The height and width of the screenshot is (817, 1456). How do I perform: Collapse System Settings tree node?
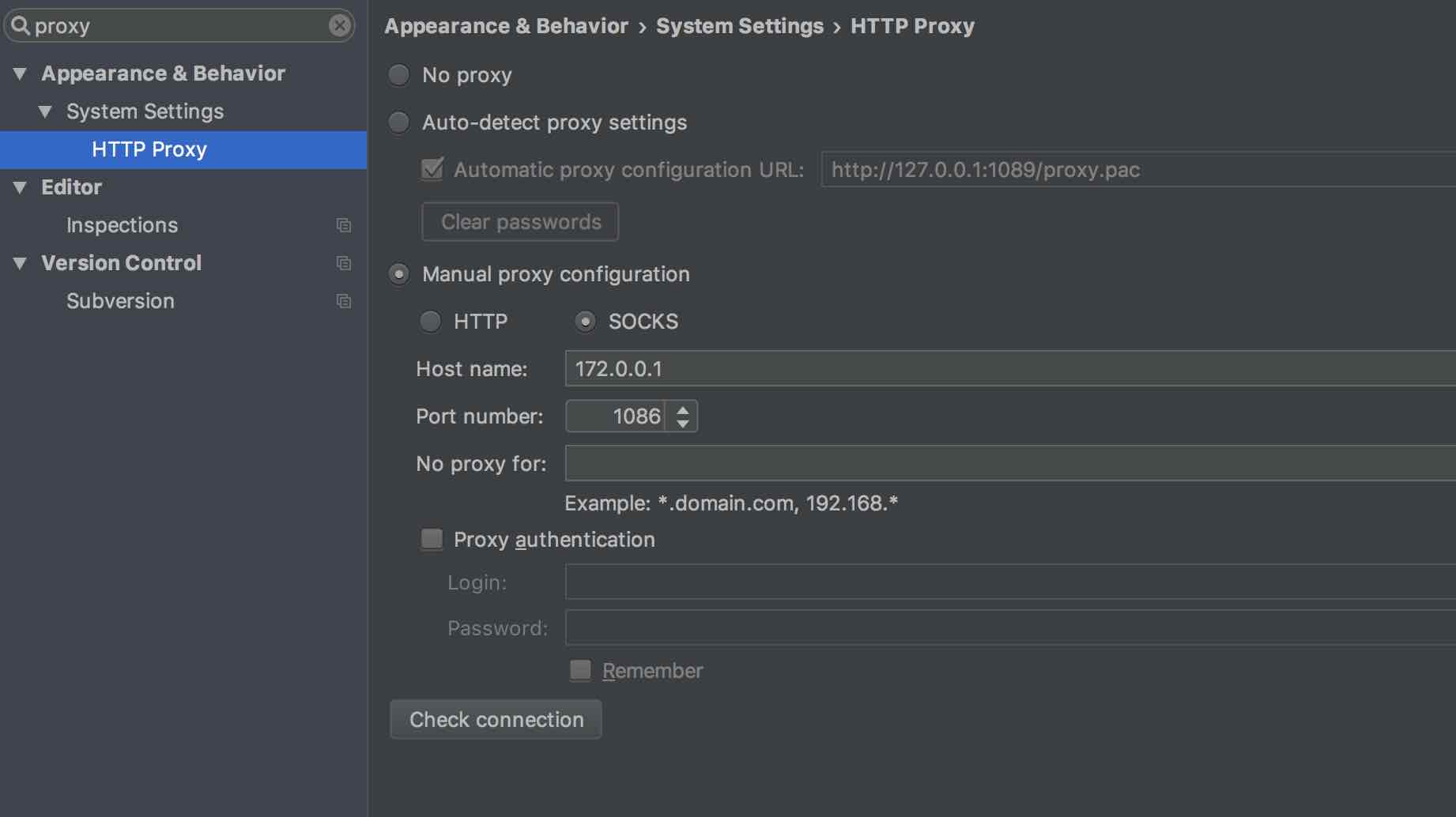click(x=46, y=112)
